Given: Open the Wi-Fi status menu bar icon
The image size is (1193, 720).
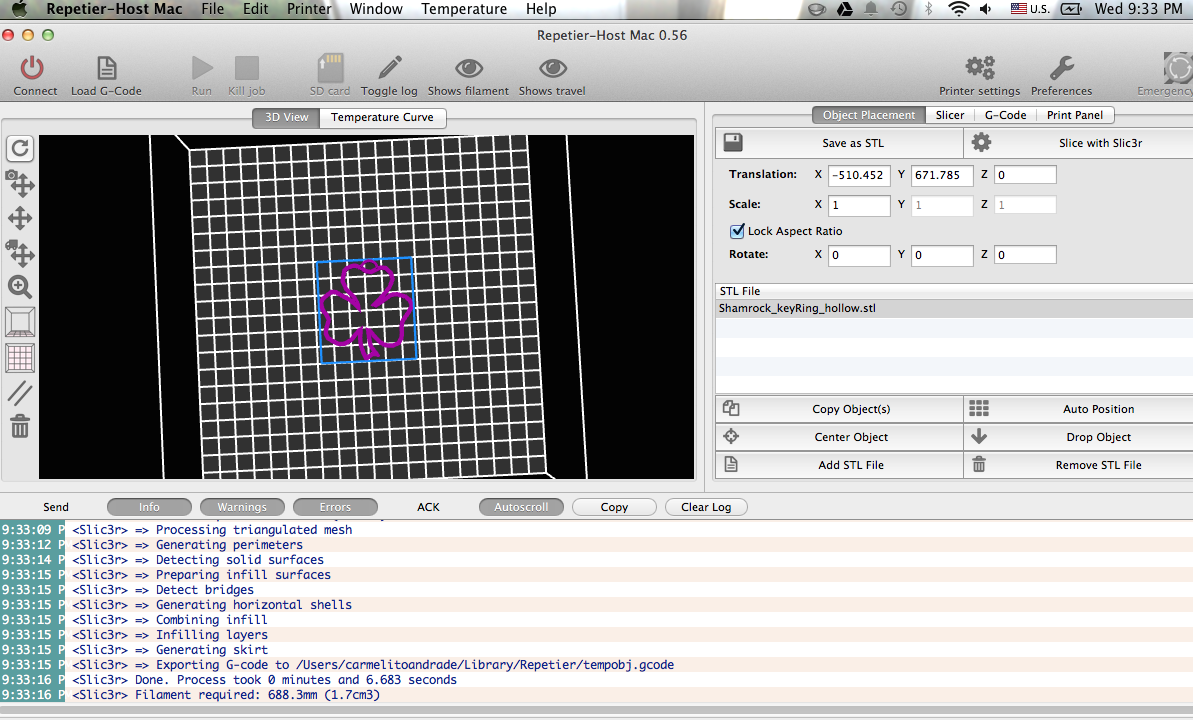Looking at the screenshot, I should 959,9.
